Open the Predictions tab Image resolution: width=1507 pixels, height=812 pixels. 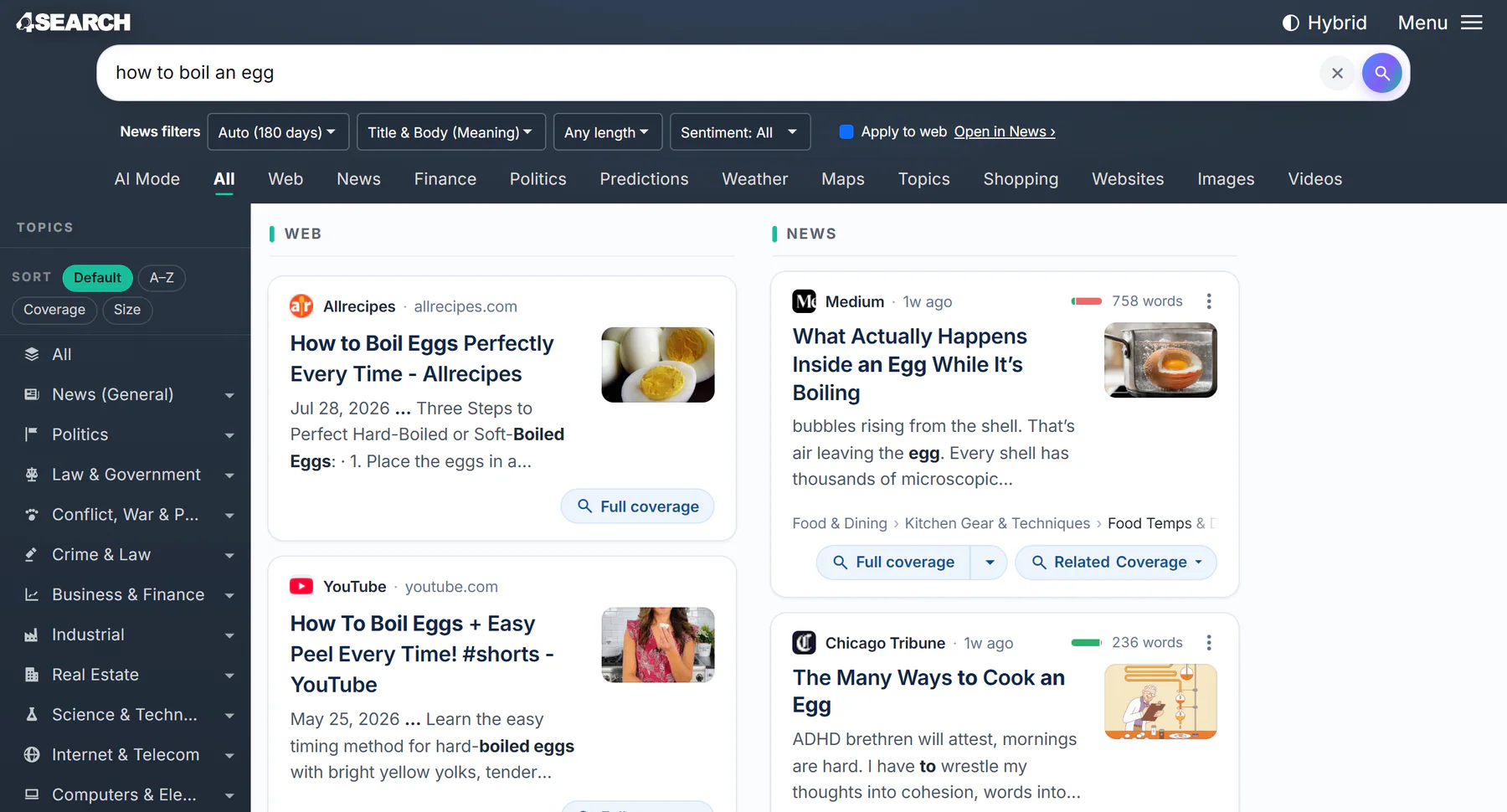click(644, 179)
